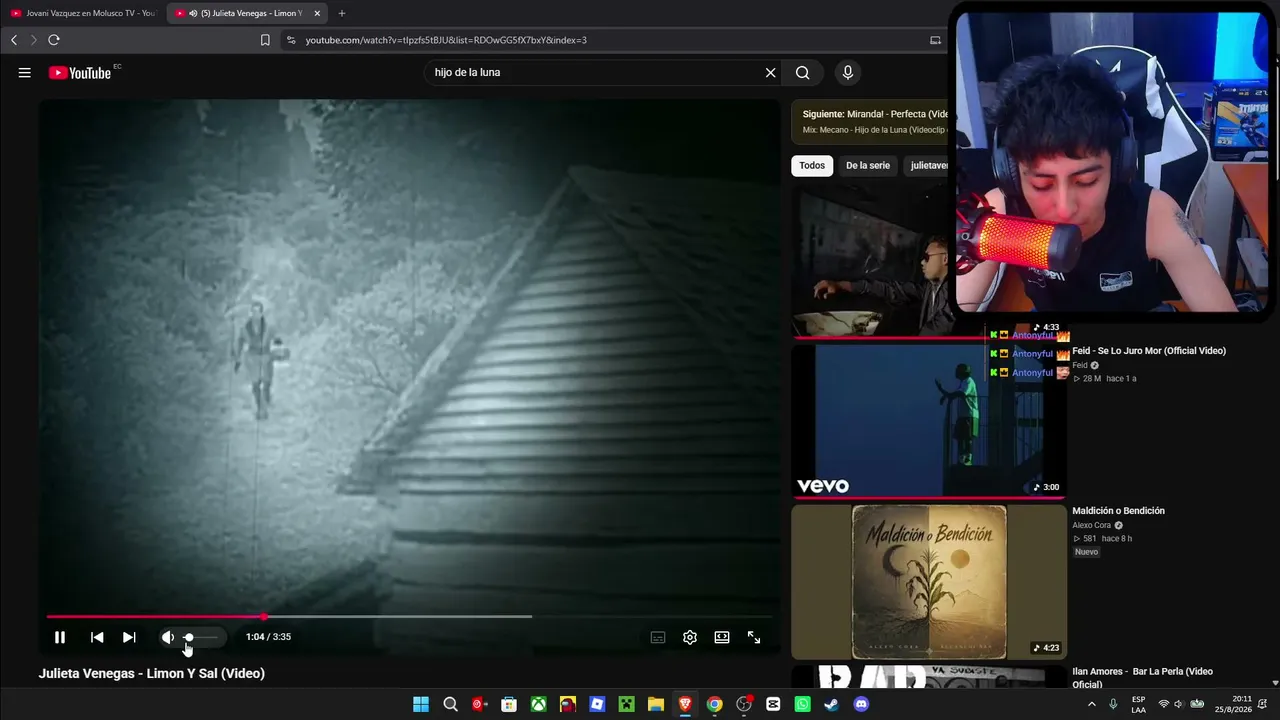The width and height of the screenshot is (1280, 720).
Task: Open WhatsApp from the taskbar
Action: 802,704
